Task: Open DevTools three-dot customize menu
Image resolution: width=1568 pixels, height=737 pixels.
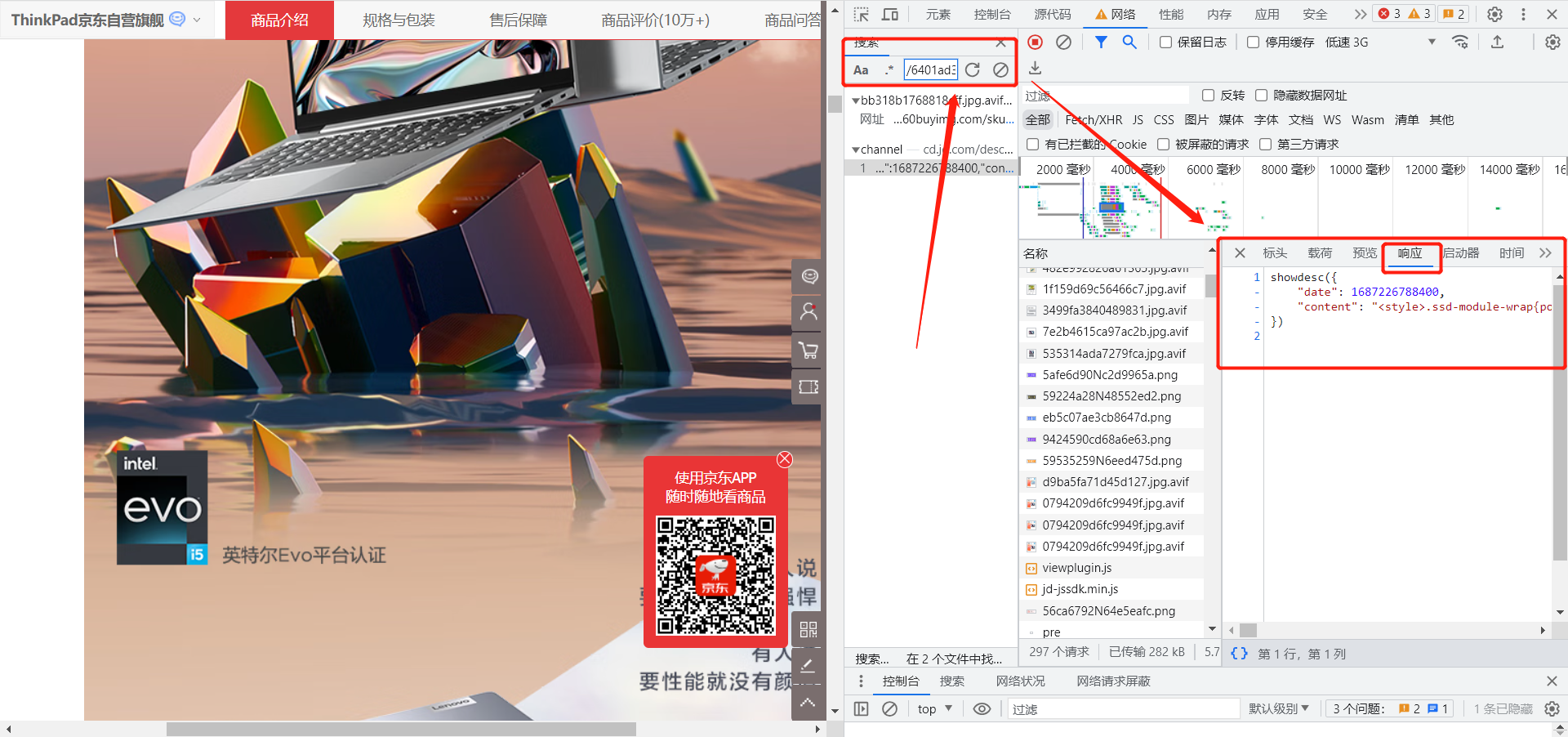Action: [x=1523, y=14]
